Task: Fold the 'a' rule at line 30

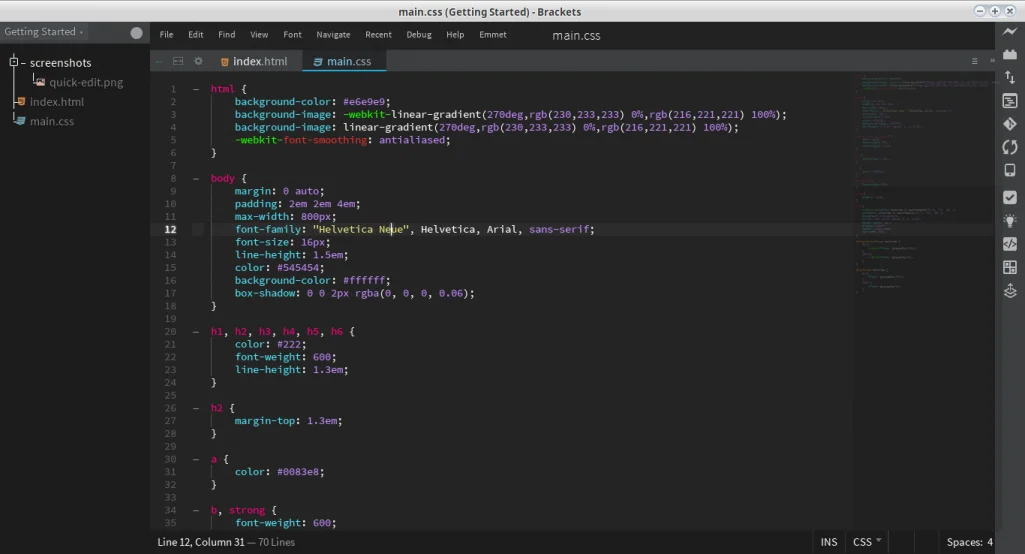Action: tap(195, 459)
